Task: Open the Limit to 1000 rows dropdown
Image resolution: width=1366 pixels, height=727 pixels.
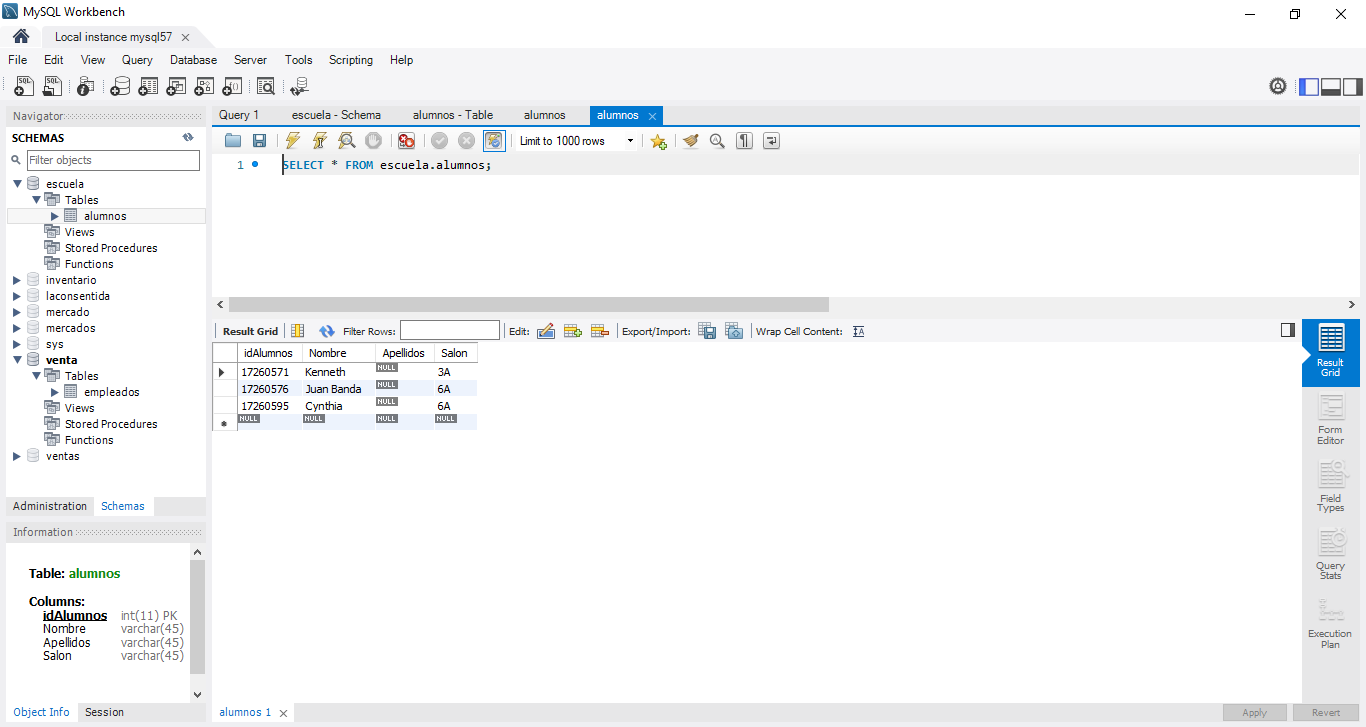Action: click(x=577, y=141)
